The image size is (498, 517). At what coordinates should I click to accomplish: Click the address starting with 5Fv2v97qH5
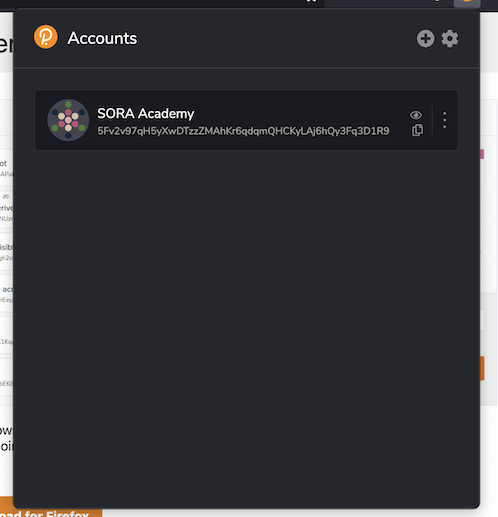pyautogui.click(x=243, y=131)
